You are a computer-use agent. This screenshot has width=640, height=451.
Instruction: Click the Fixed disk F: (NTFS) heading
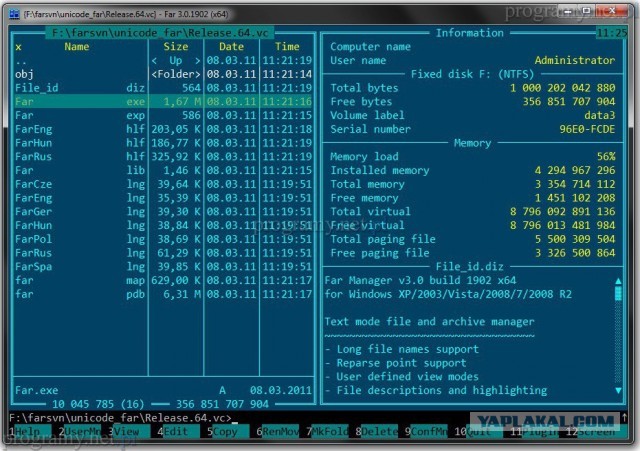(x=472, y=74)
